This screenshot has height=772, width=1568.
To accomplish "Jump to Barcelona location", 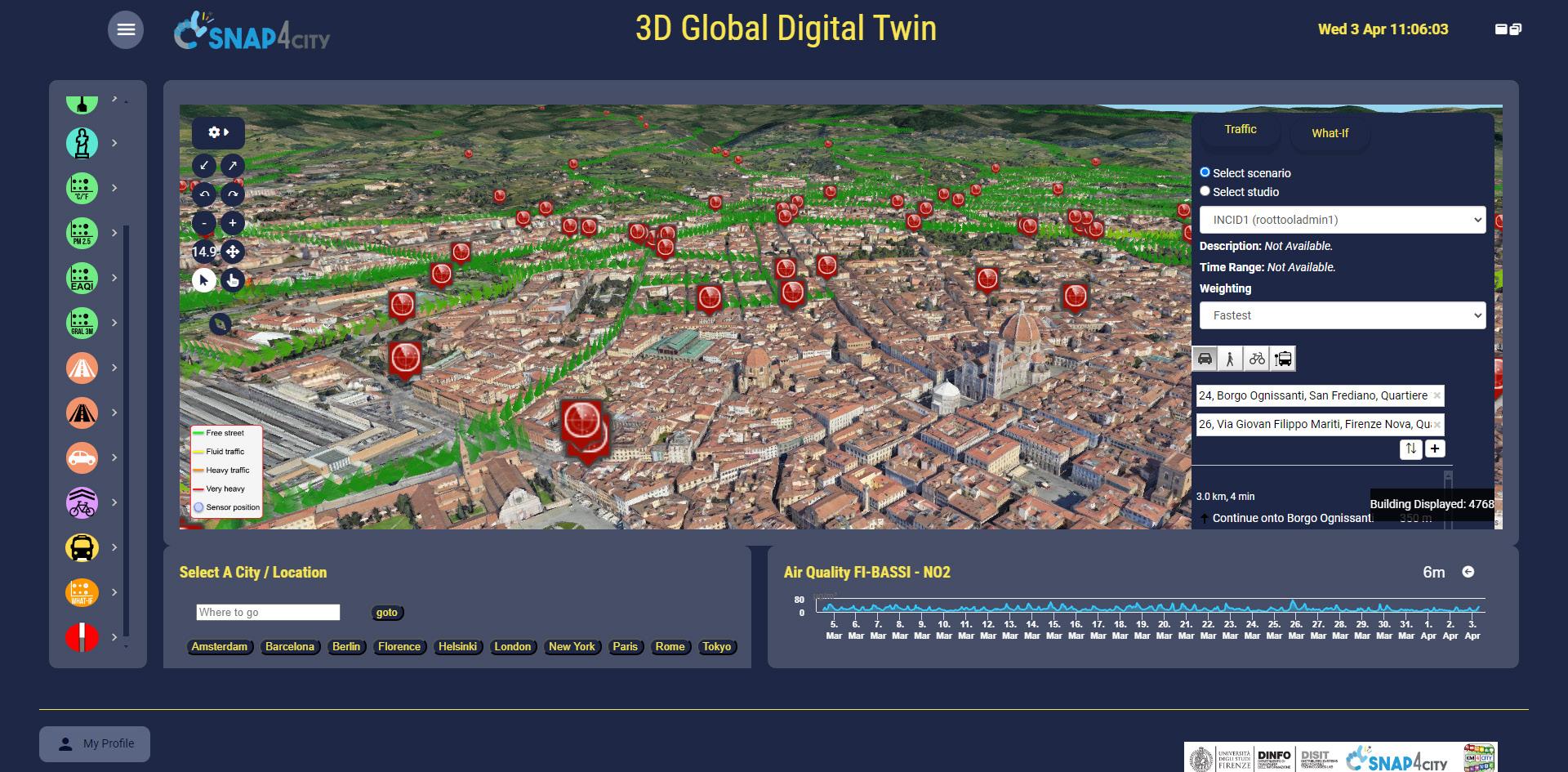I will 290,647.
